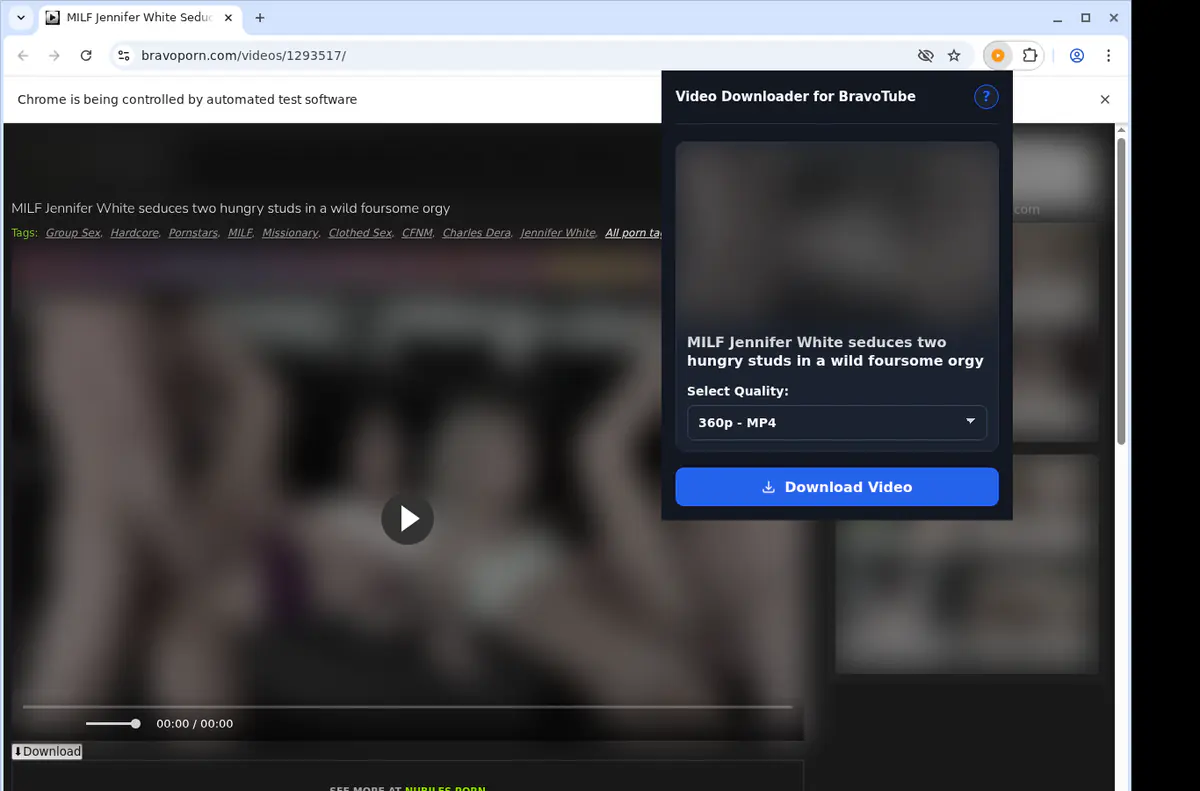
Task: Play the video with center play button
Action: (407, 518)
